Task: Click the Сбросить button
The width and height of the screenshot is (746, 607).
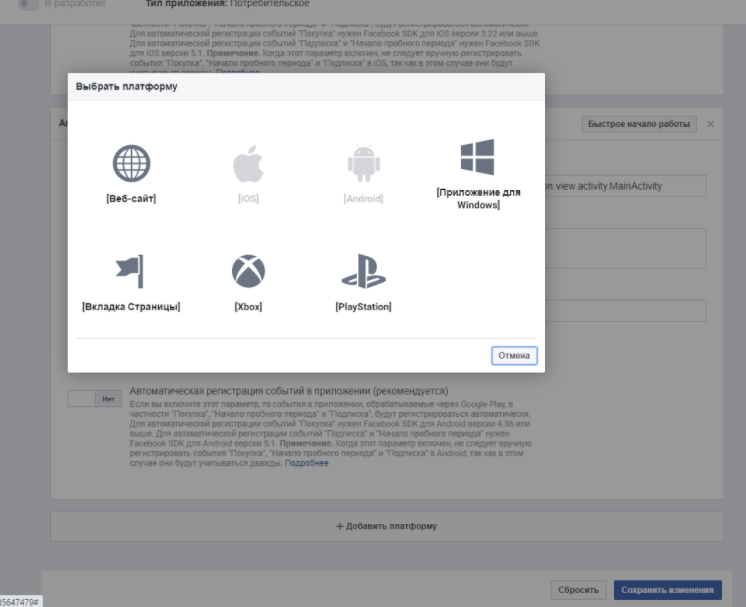Action: [x=579, y=590]
